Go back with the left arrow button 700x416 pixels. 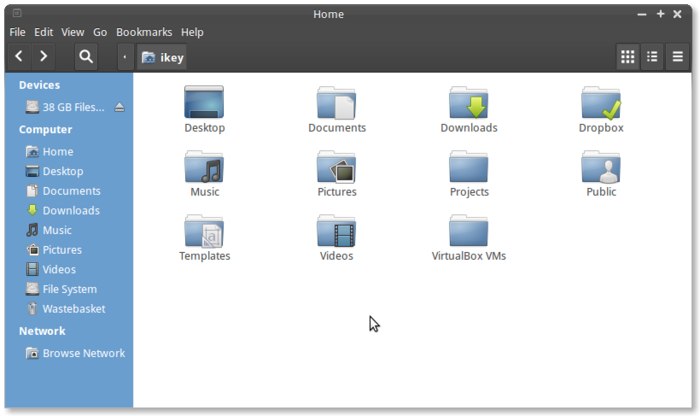tap(19, 57)
